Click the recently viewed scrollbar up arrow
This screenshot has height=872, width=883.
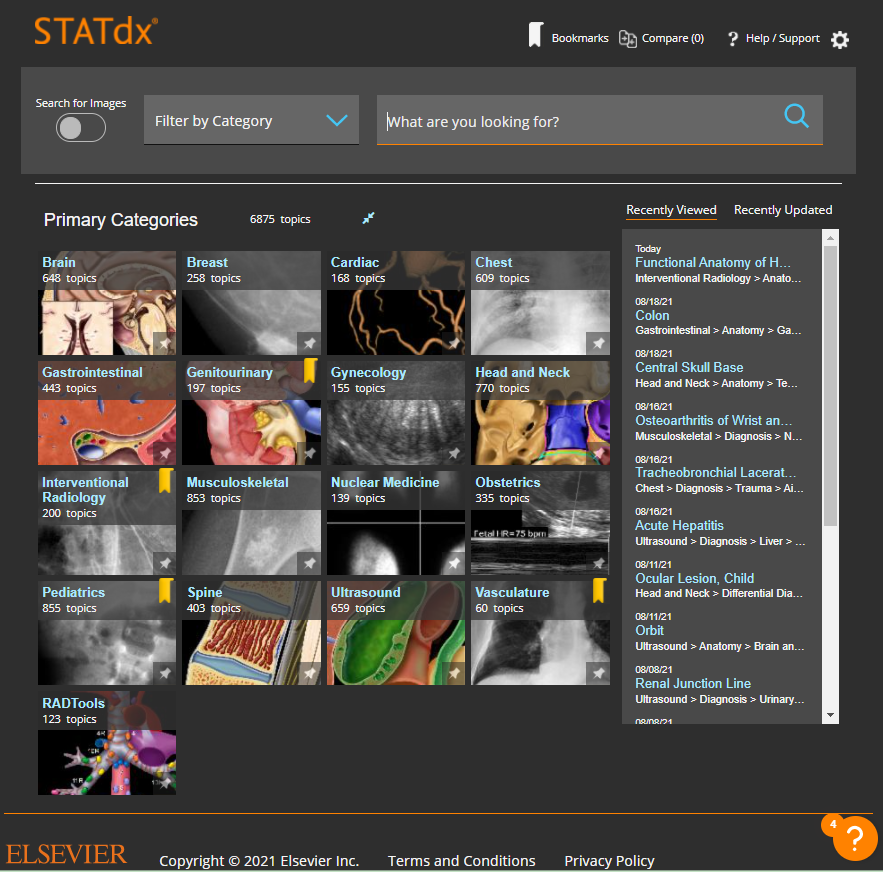830,238
